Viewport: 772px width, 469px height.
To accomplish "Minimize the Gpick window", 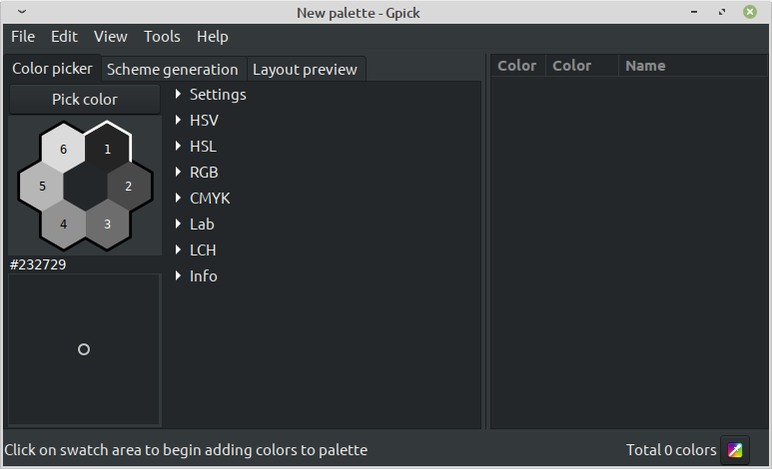I will [694, 12].
